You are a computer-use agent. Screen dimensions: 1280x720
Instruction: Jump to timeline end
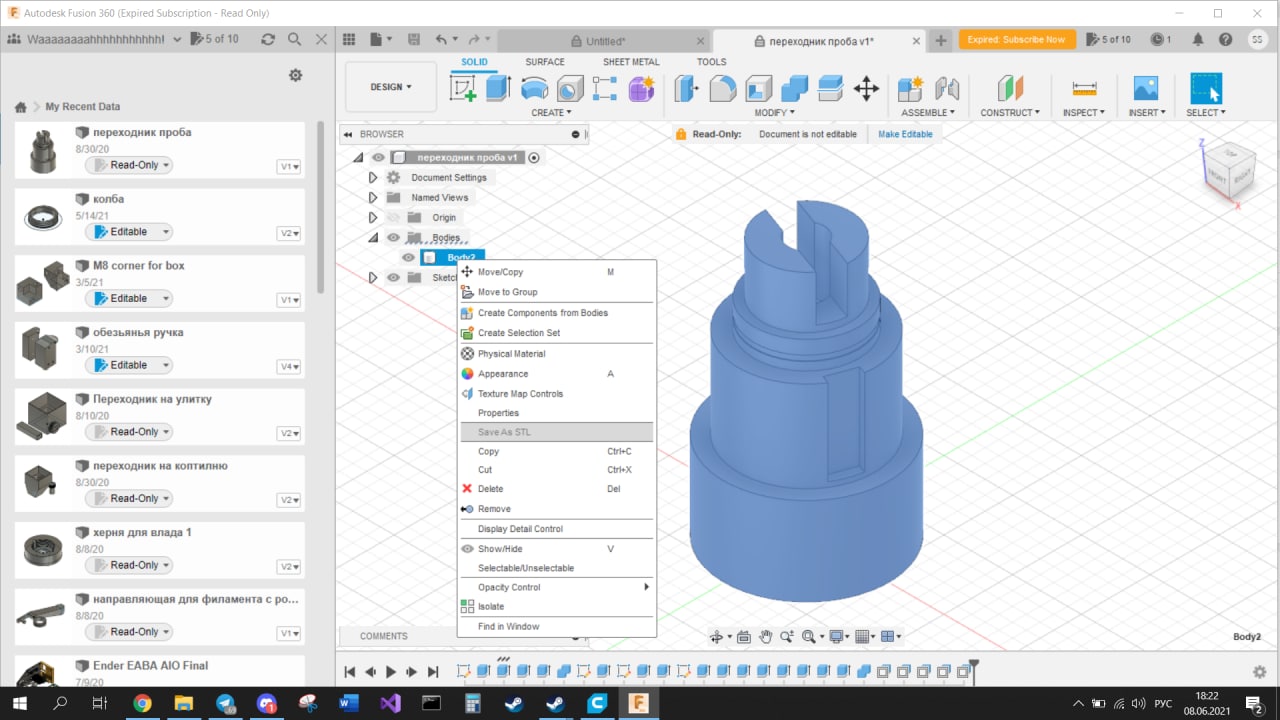432,672
